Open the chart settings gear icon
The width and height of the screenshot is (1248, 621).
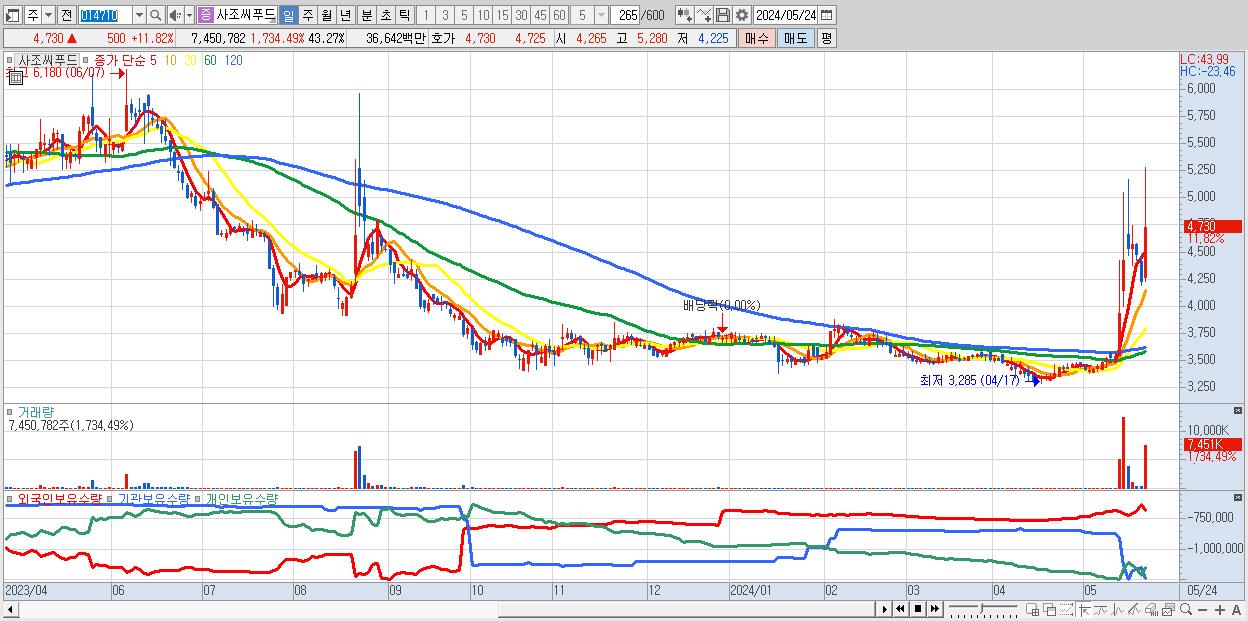[741, 15]
